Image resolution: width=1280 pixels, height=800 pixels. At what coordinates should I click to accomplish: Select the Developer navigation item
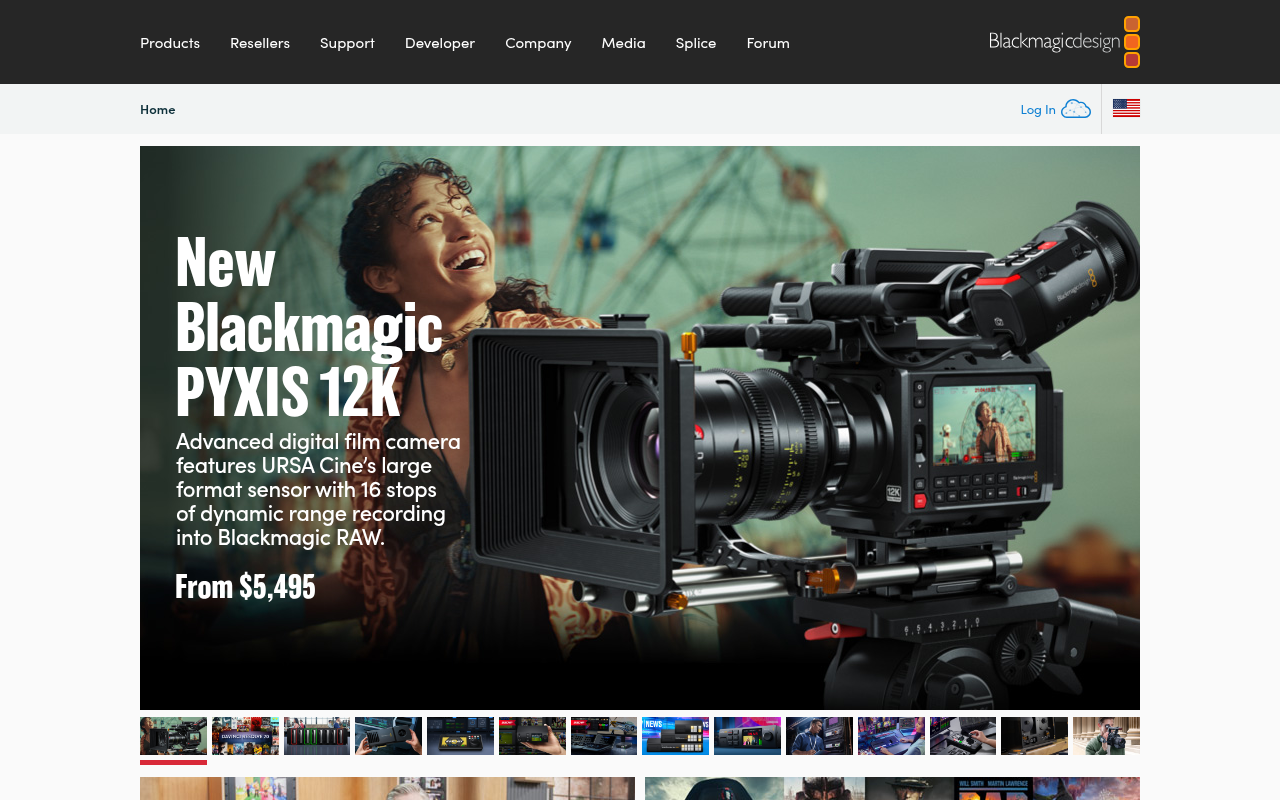(440, 42)
